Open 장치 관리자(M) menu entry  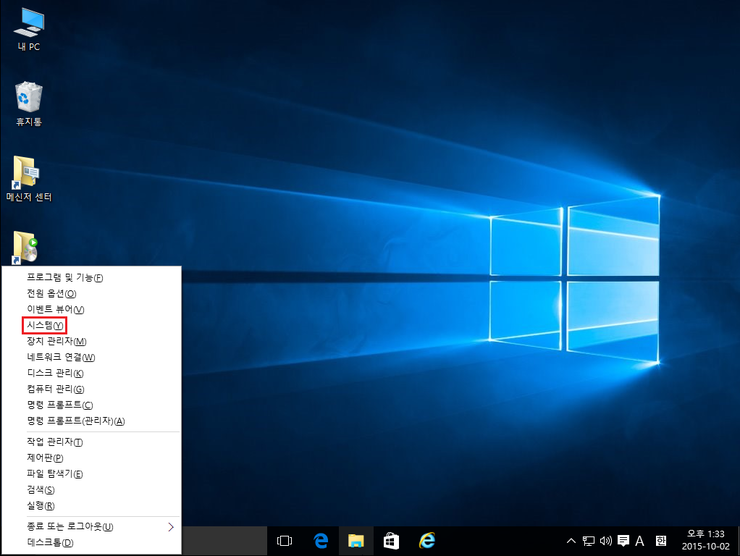(92, 341)
